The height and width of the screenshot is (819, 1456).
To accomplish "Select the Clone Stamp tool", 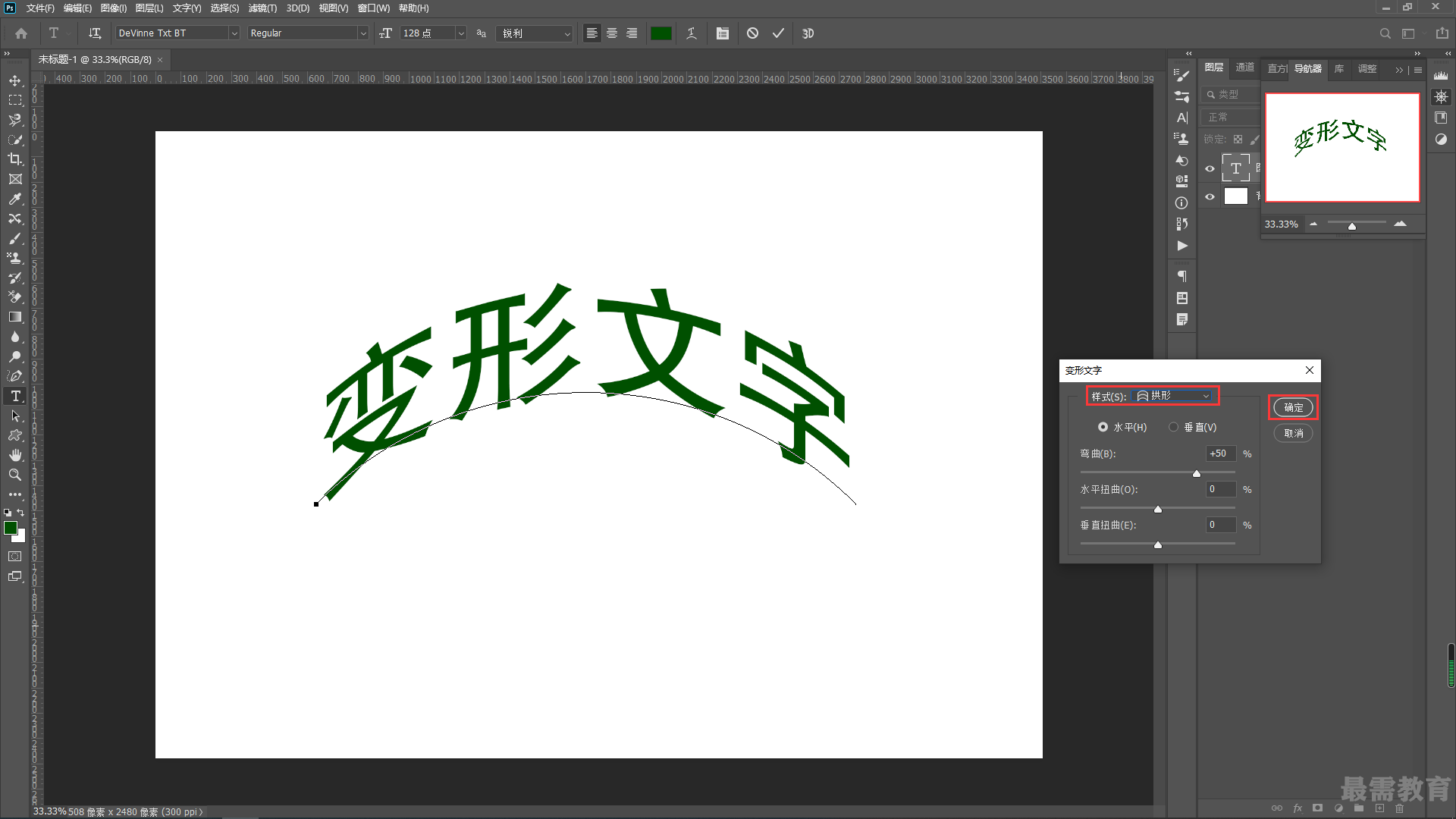I will coord(15,258).
